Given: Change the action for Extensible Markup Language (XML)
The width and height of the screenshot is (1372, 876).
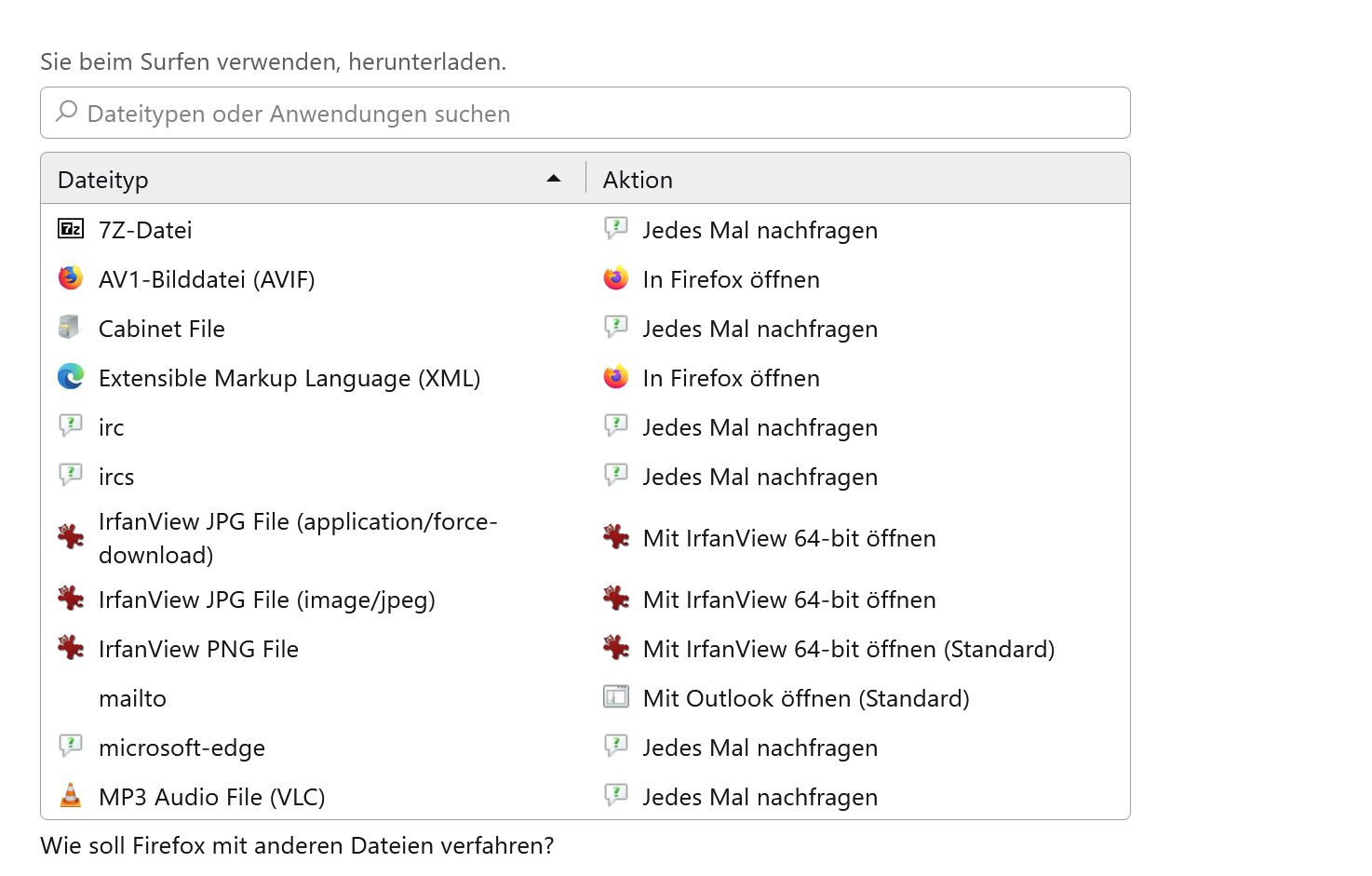Looking at the screenshot, I should tap(731, 378).
